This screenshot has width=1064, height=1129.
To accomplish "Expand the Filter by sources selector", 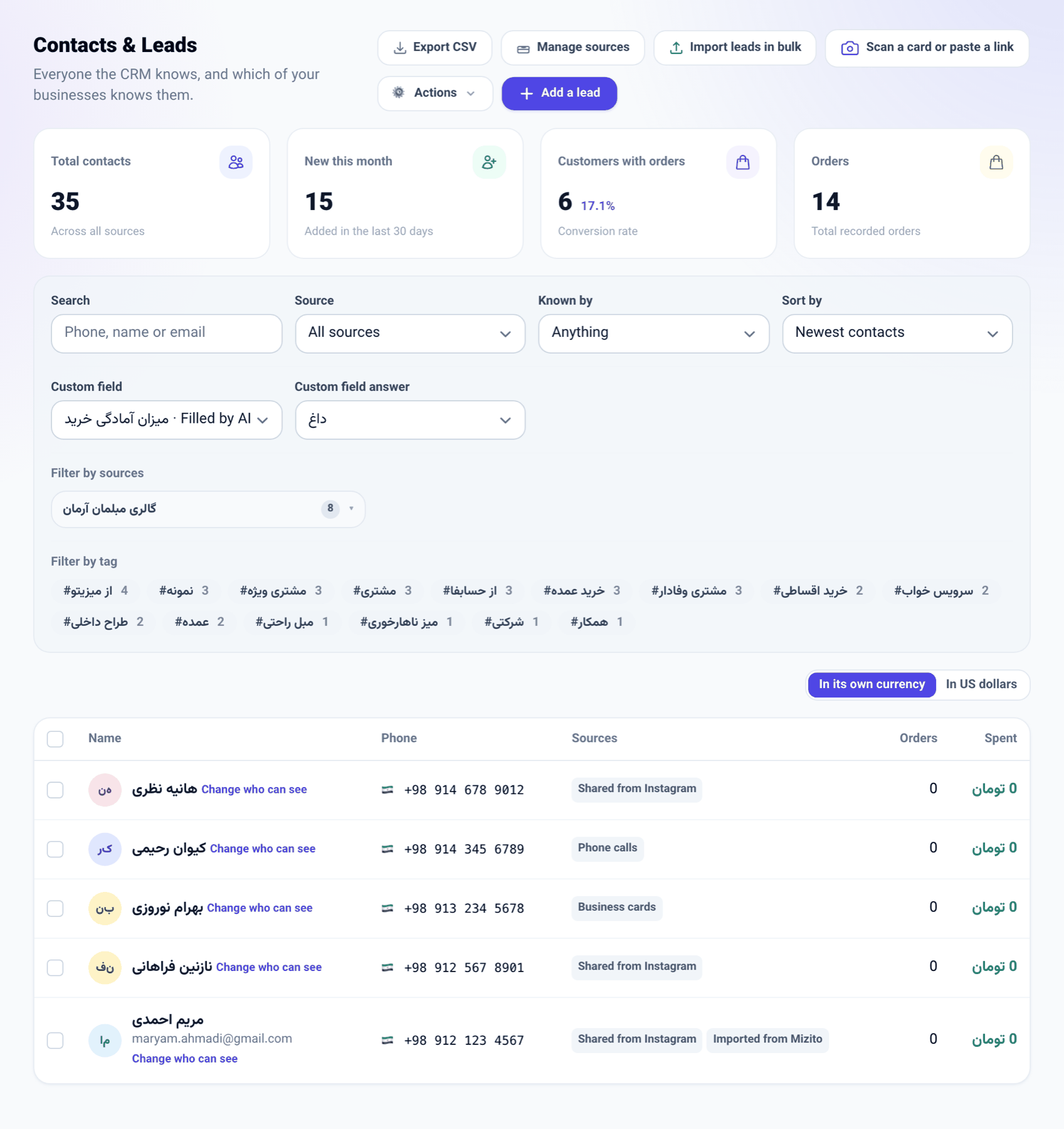I will point(208,509).
